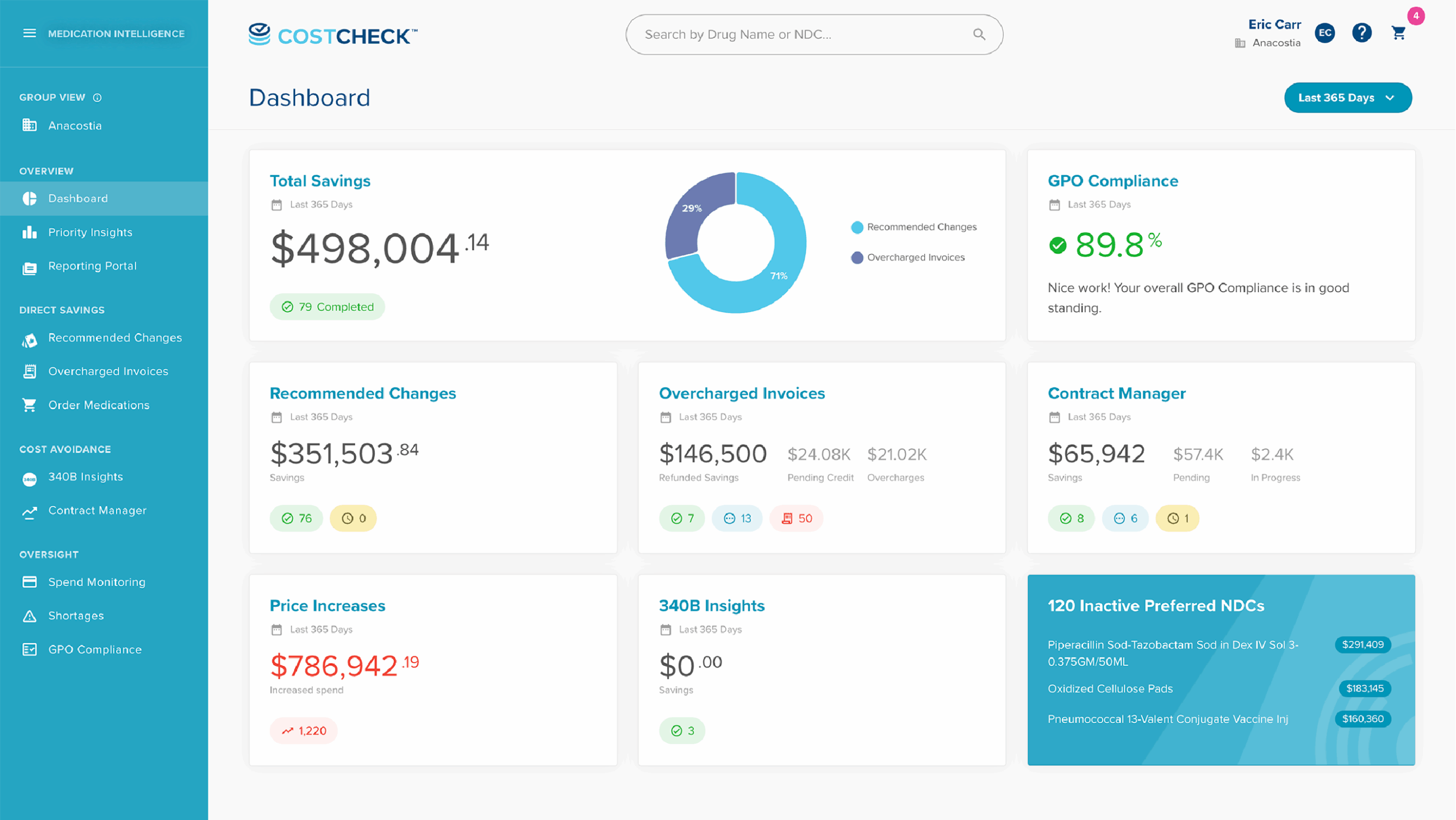Open the Last 365 Days dropdown
The width and height of the screenshot is (1456, 820).
(x=1347, y=98)
